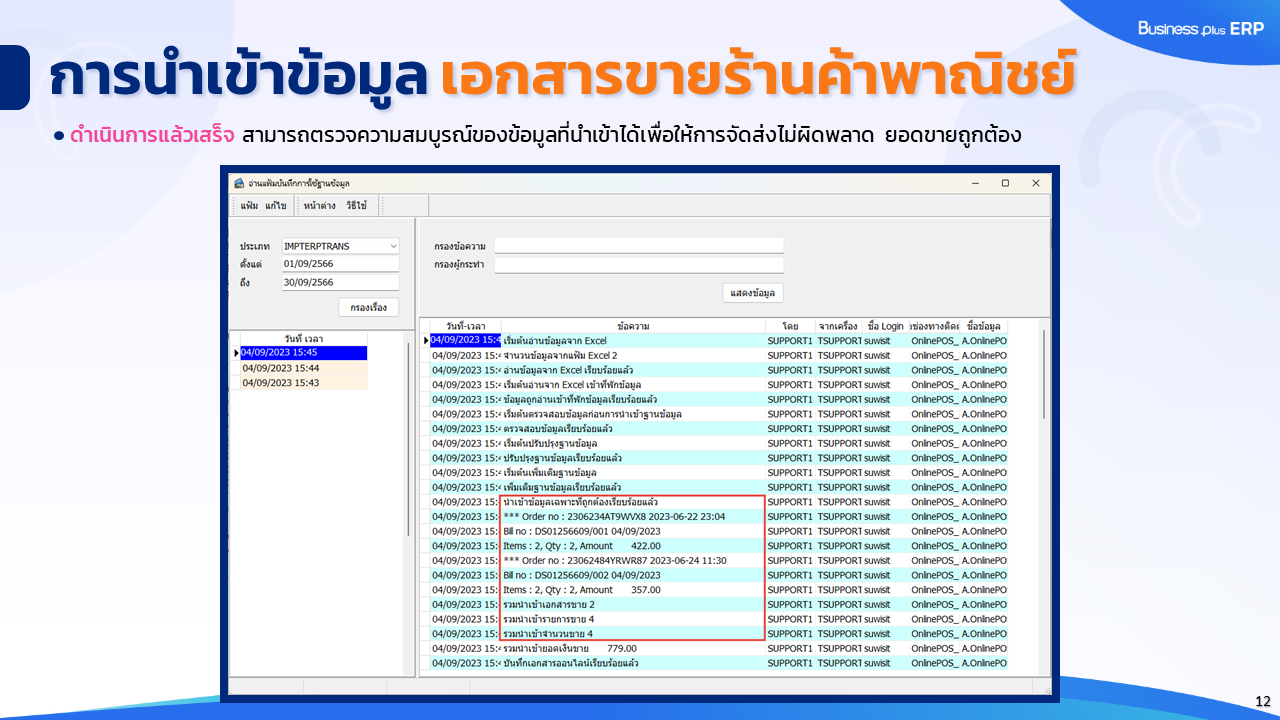Select the row with Order no 2306234AT9WVX8
This screenshot has width=1280, height=720.
click(632, 516)
